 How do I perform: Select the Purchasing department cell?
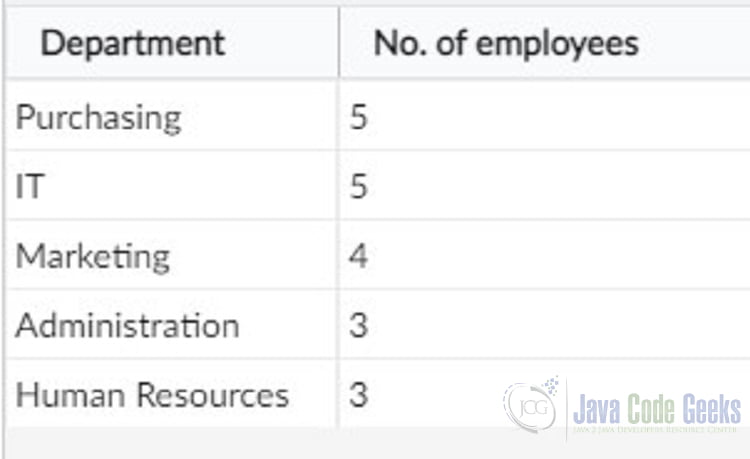pyautogui.click(x=172, y=115)
